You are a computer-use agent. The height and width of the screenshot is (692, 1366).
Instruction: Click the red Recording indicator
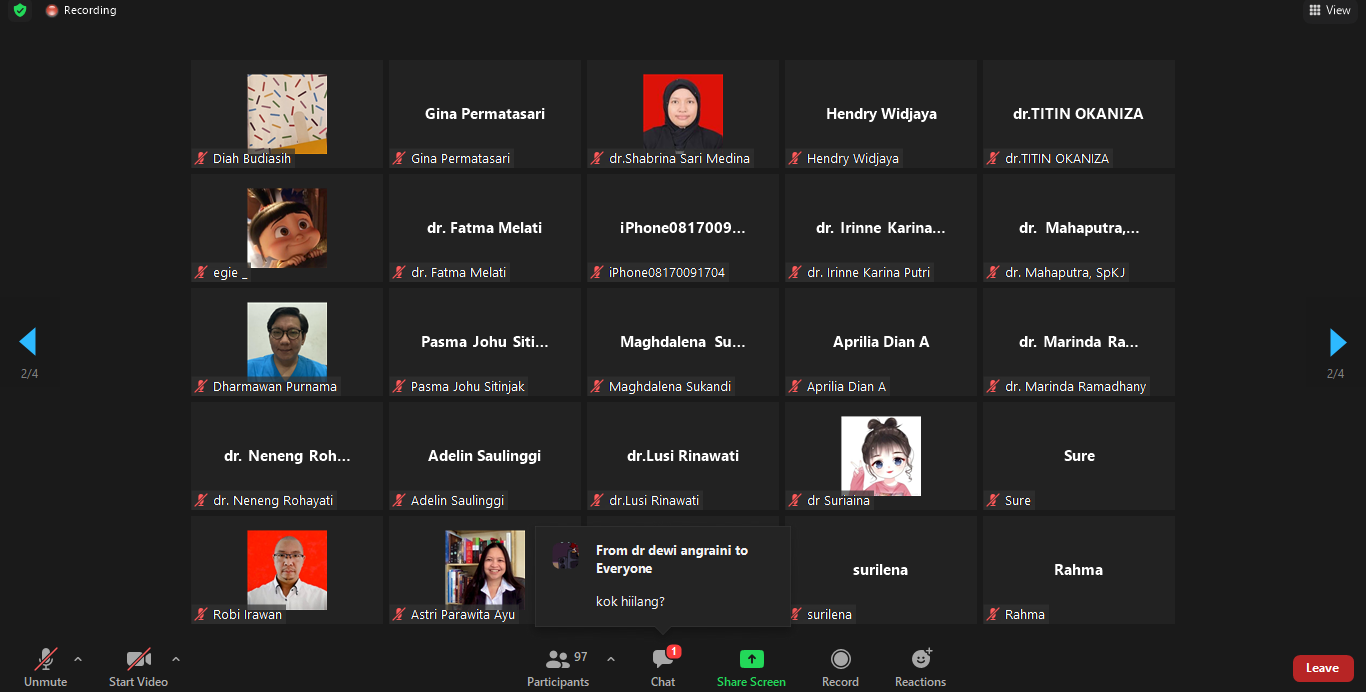pos(81,10)
